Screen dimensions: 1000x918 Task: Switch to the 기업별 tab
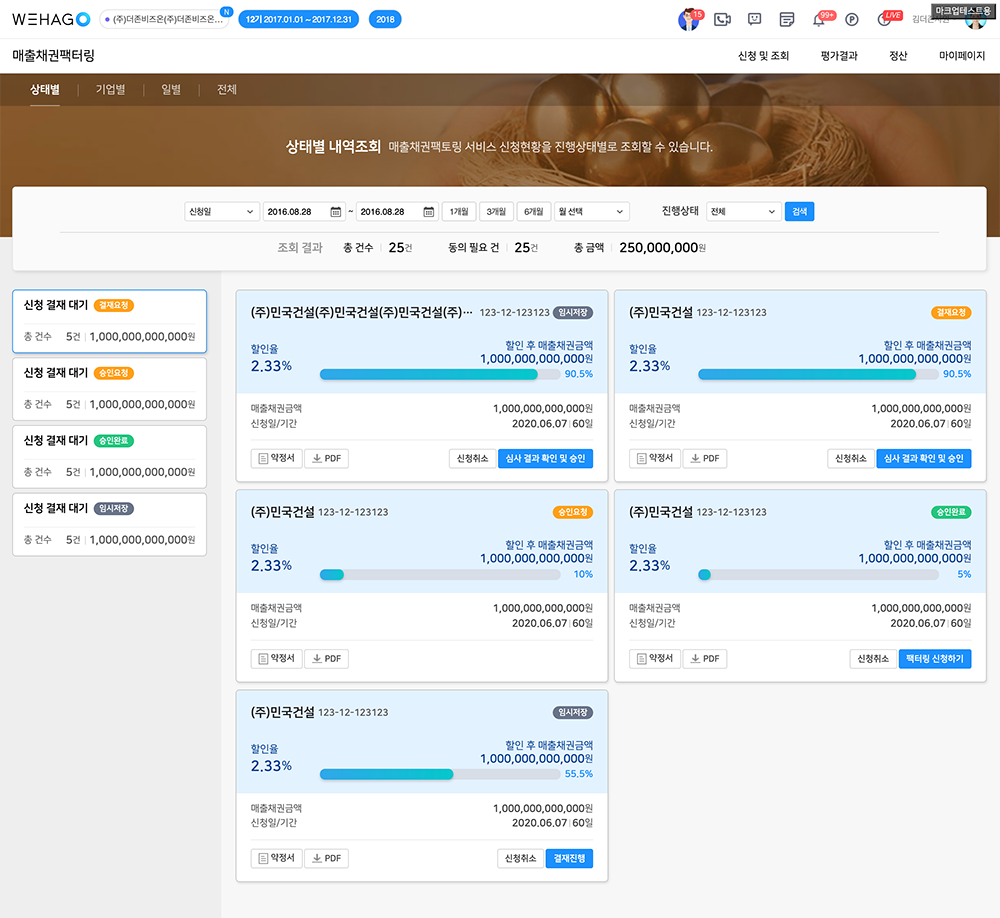point(110,89)
